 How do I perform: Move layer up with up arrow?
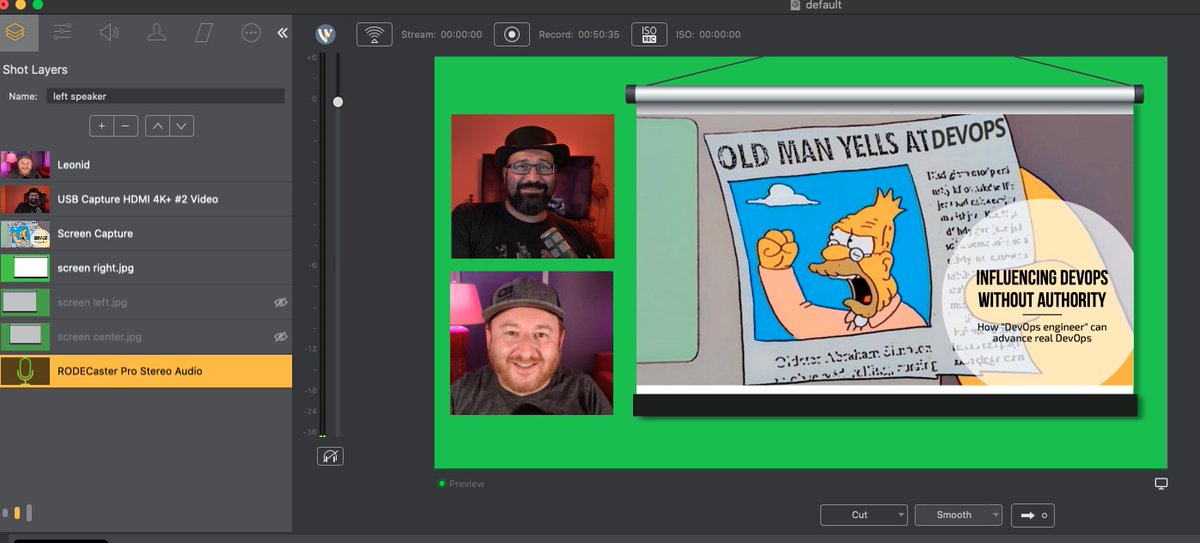point(158,126)
